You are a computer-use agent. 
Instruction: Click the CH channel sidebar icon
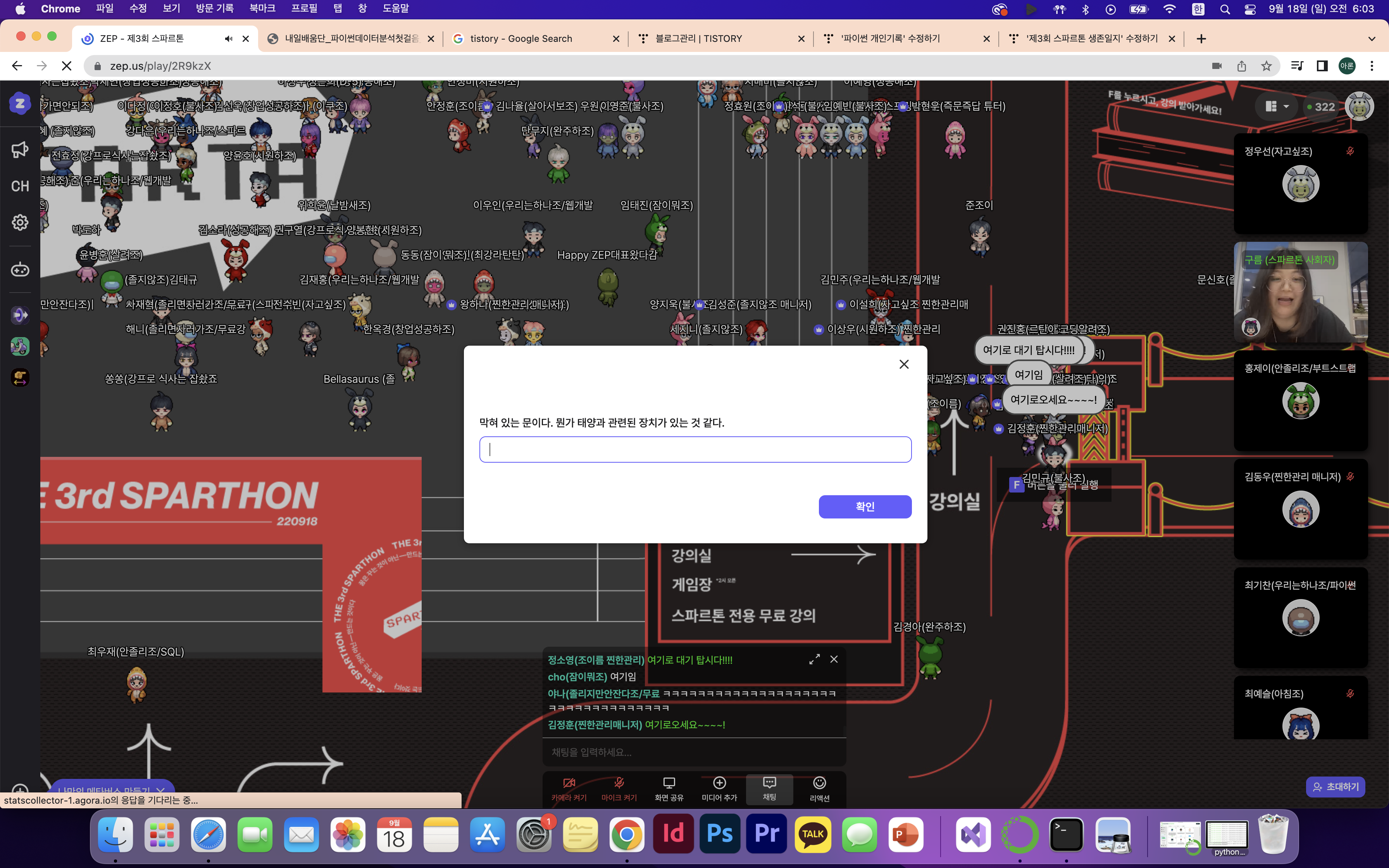19,186
